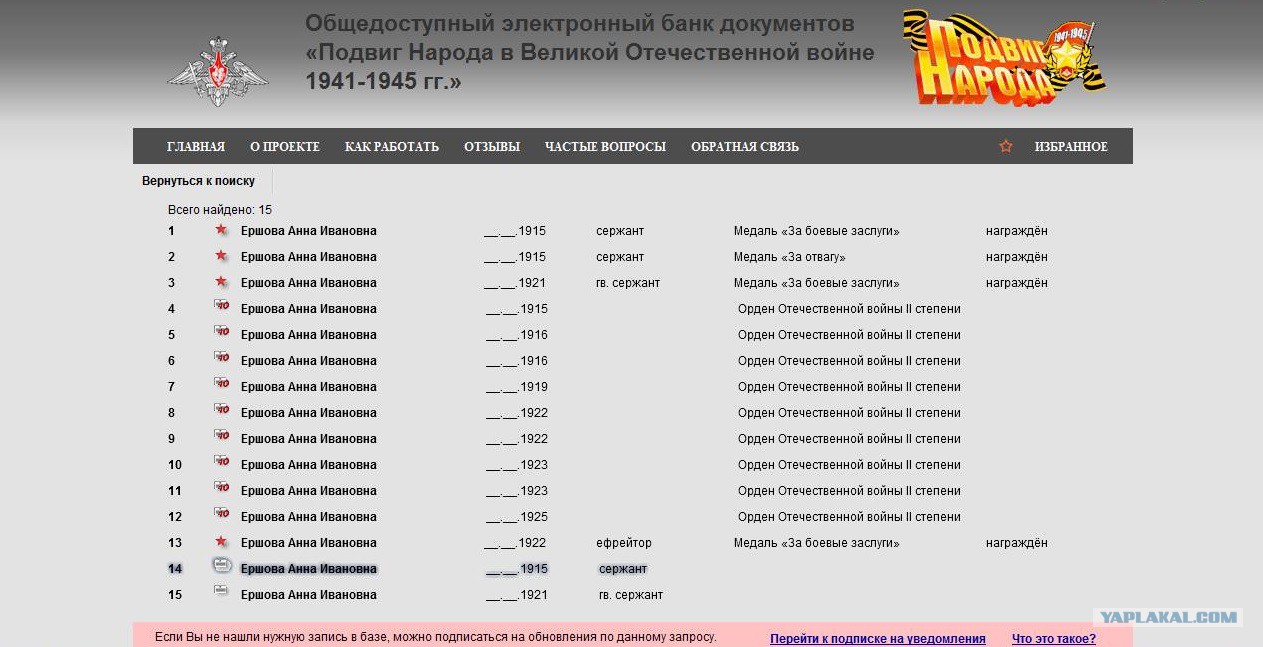
Task: Click the Подвиг Народа logo
Action: tap(1004, 58)
